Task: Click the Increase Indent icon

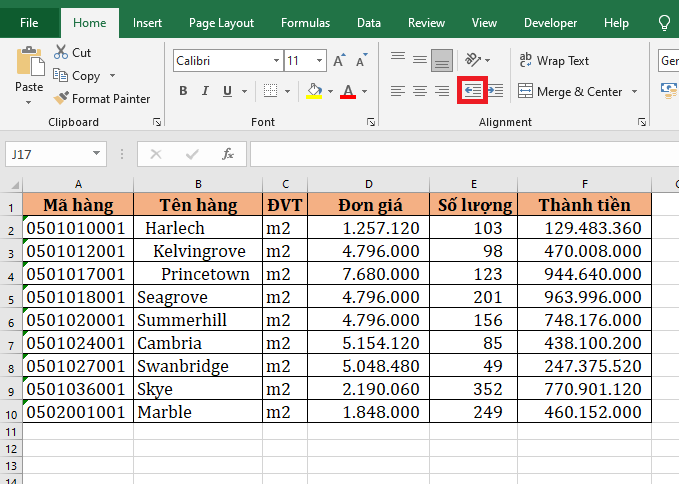Action: 494,91
